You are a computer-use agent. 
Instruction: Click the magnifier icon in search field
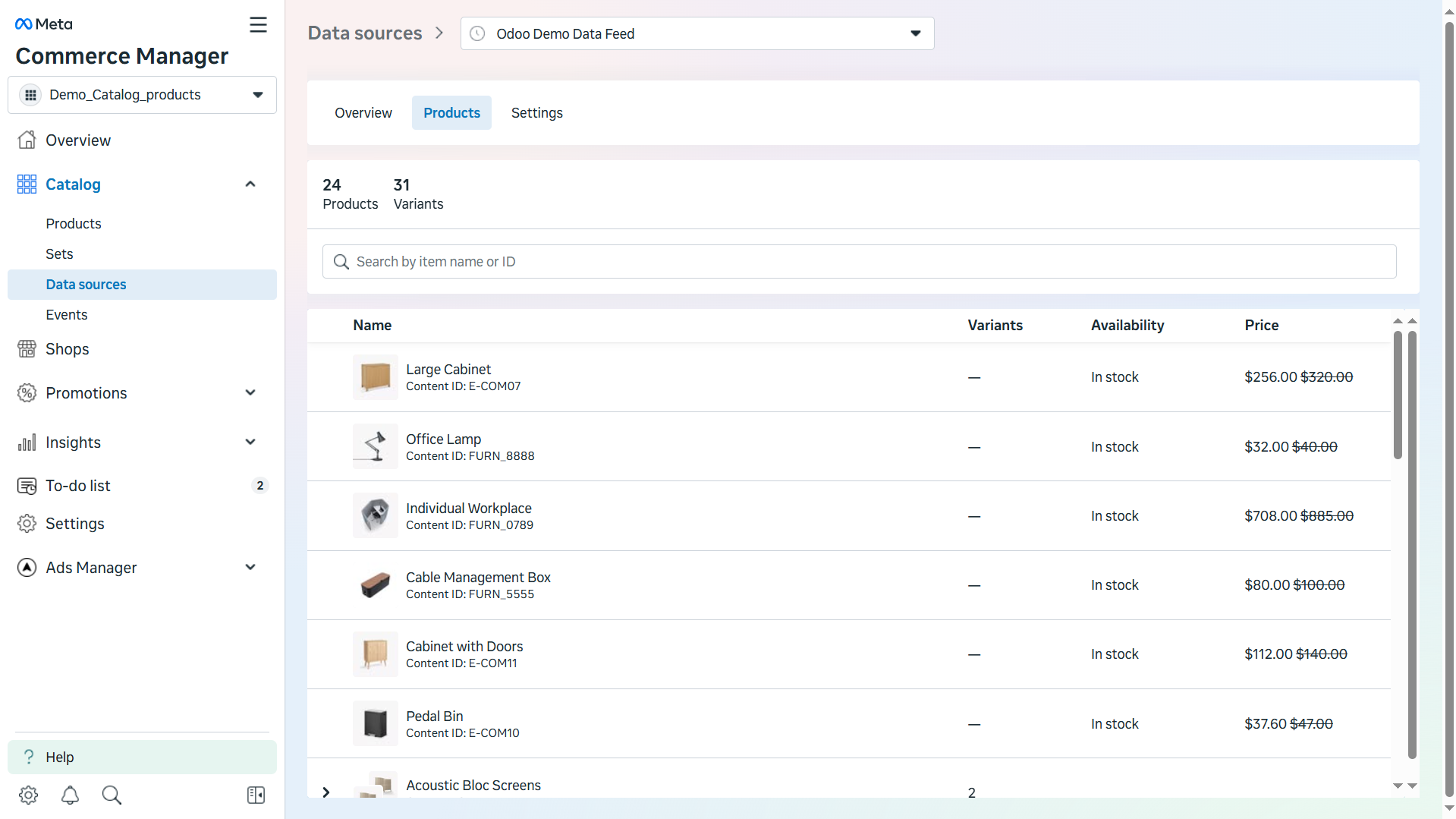click(341, 261)
